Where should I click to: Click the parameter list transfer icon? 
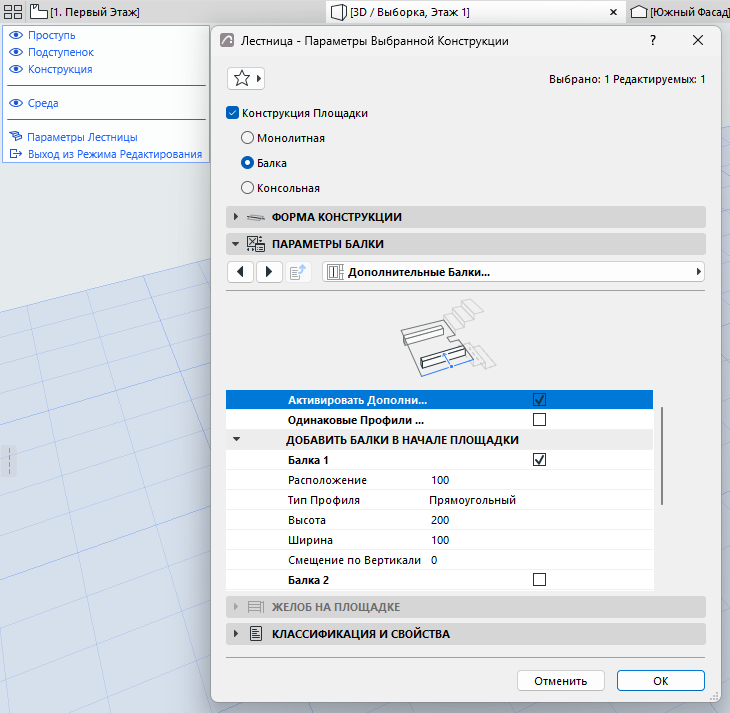[x=297, y=272]
